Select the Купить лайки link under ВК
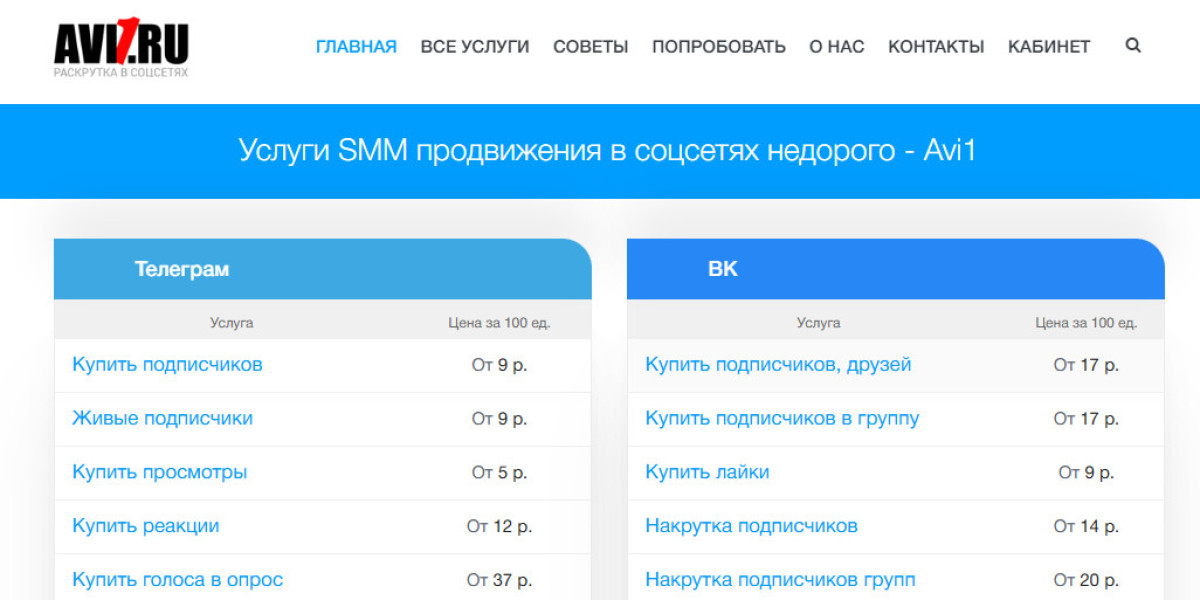The width and height of the screenshot is (1200, 600). click(x=707, y=472)
